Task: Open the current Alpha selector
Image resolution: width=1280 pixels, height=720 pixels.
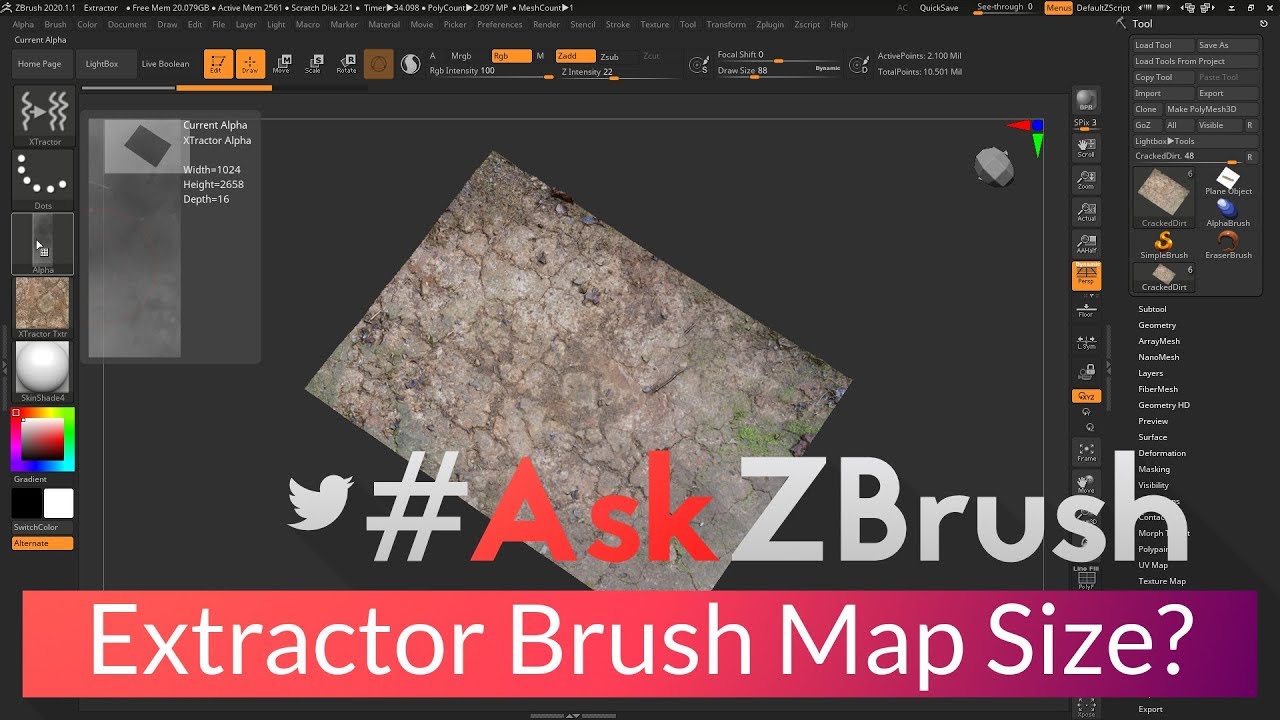Action: (42, 243)
